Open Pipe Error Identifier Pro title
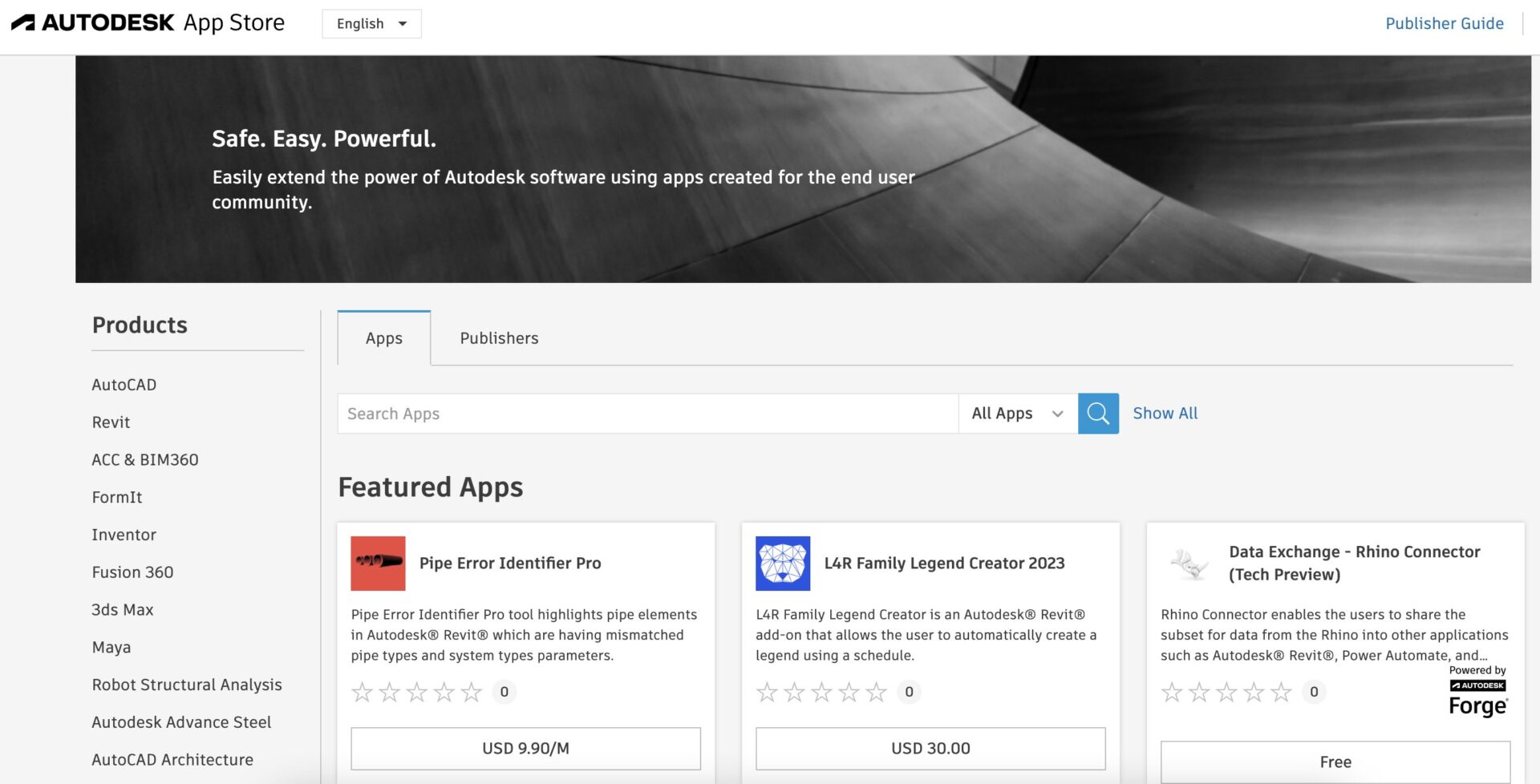The height and width of the screenshot is (784, 1540). tap(510, 564)
